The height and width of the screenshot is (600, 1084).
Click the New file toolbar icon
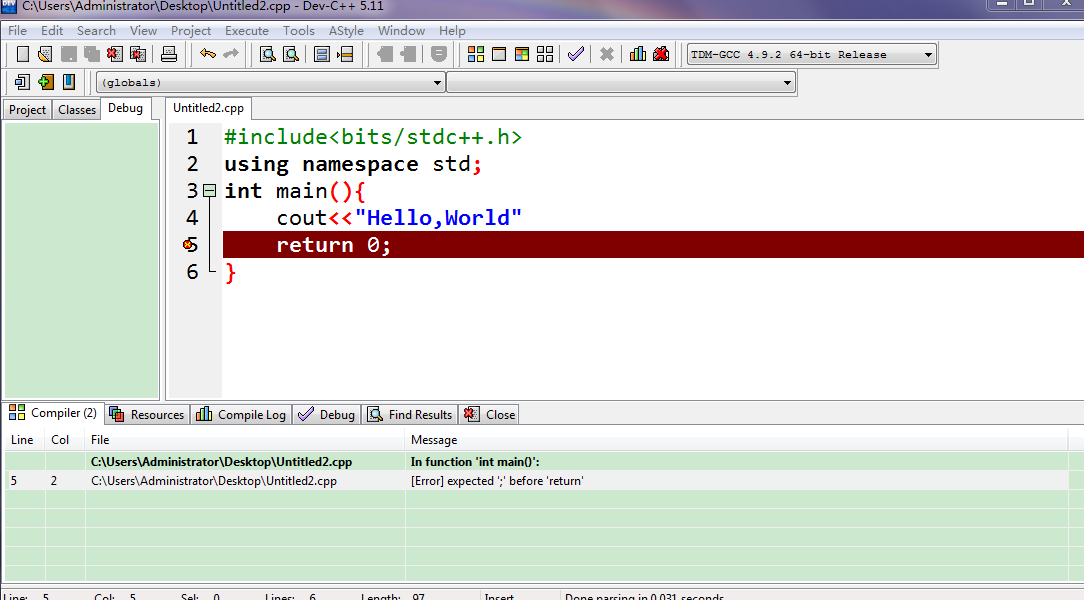22,54
